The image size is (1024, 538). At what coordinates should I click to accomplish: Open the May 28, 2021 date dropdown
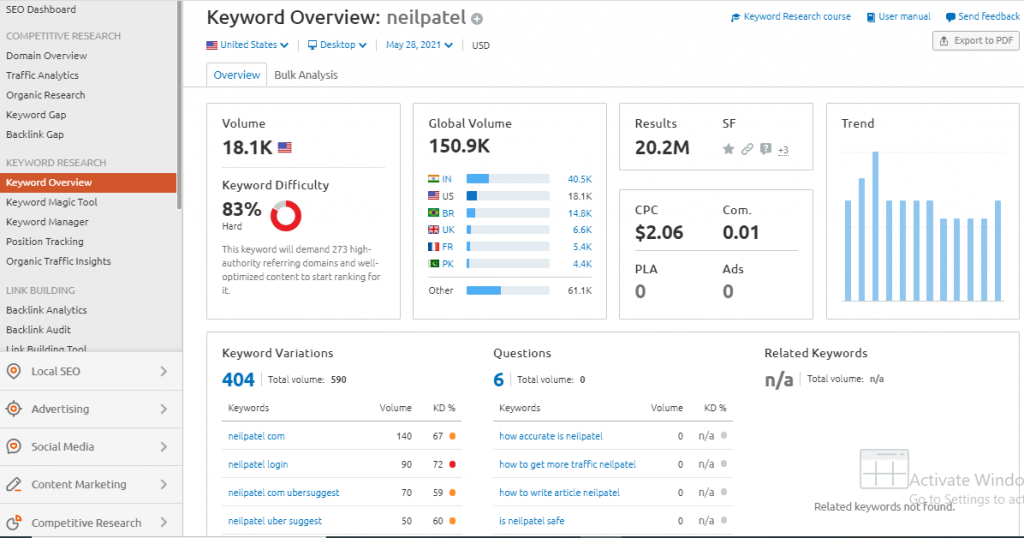coord(419,45)
